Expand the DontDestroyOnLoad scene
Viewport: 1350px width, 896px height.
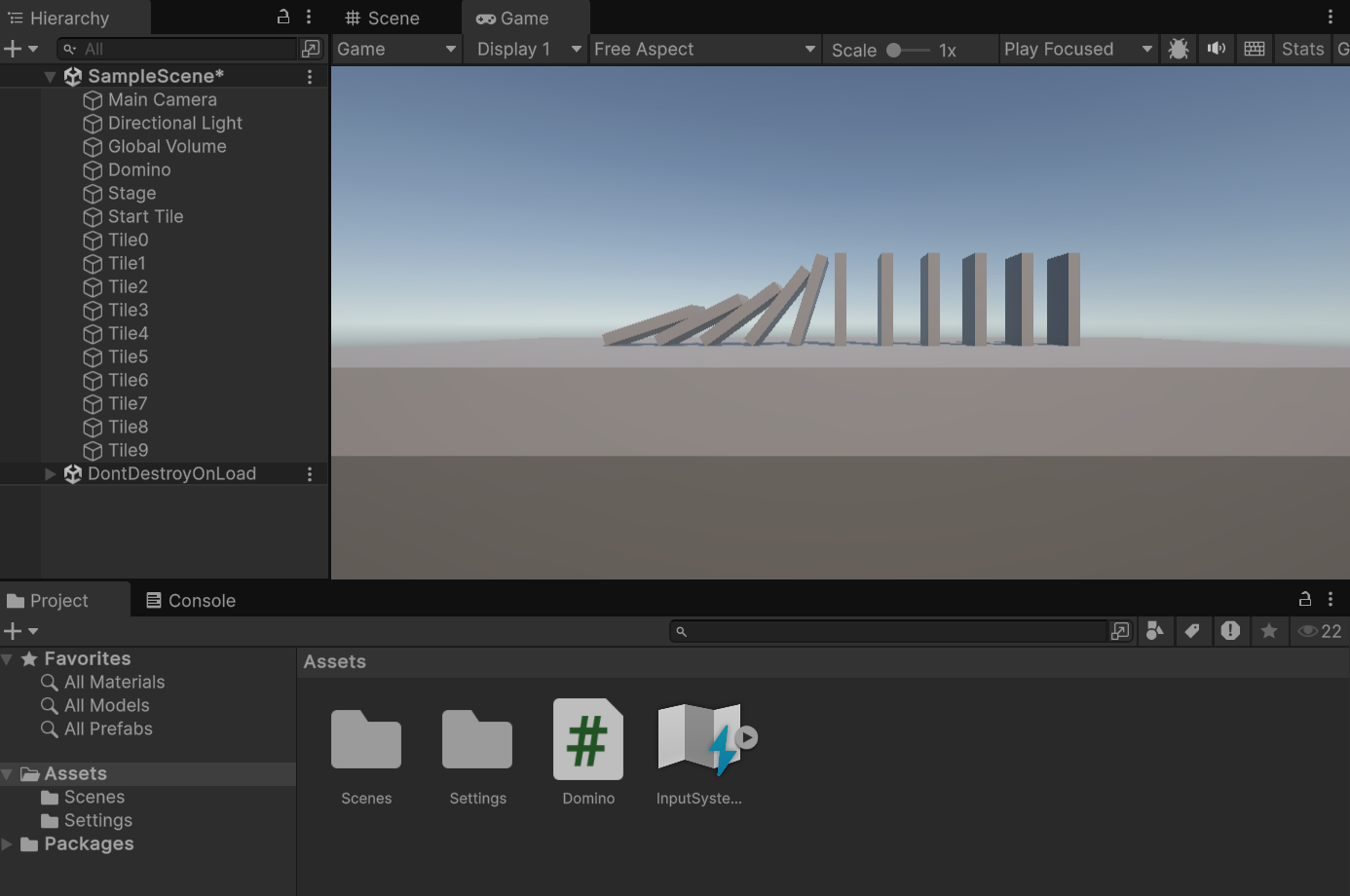(x=50, y=473)
